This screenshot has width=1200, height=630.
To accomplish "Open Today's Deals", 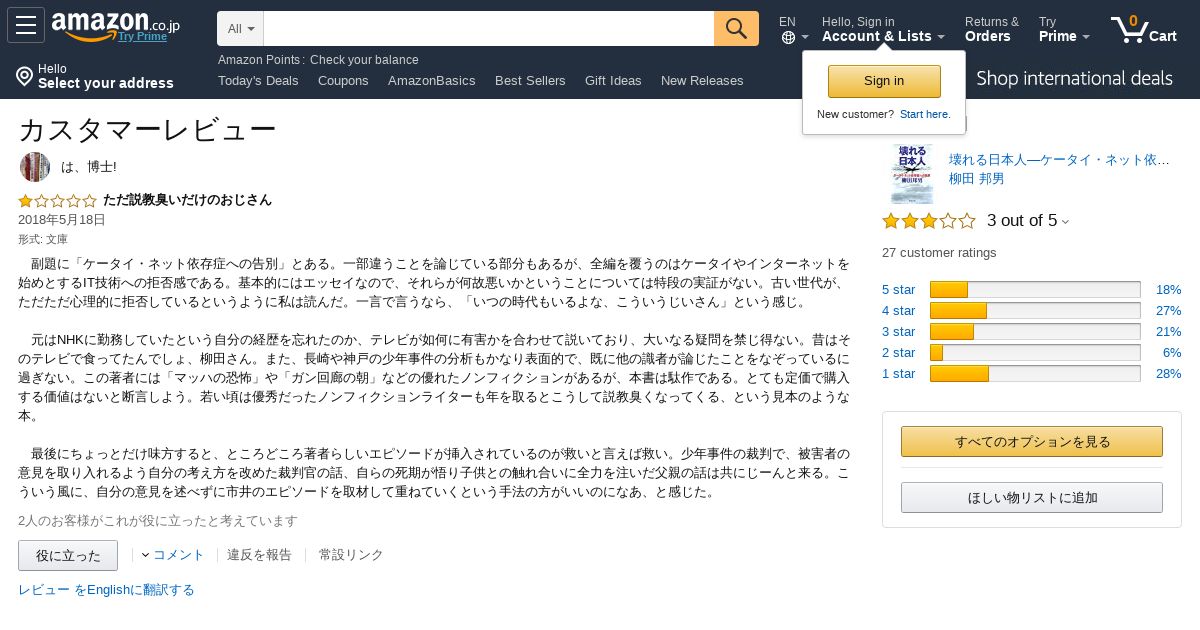I will [x=258, y=80].
